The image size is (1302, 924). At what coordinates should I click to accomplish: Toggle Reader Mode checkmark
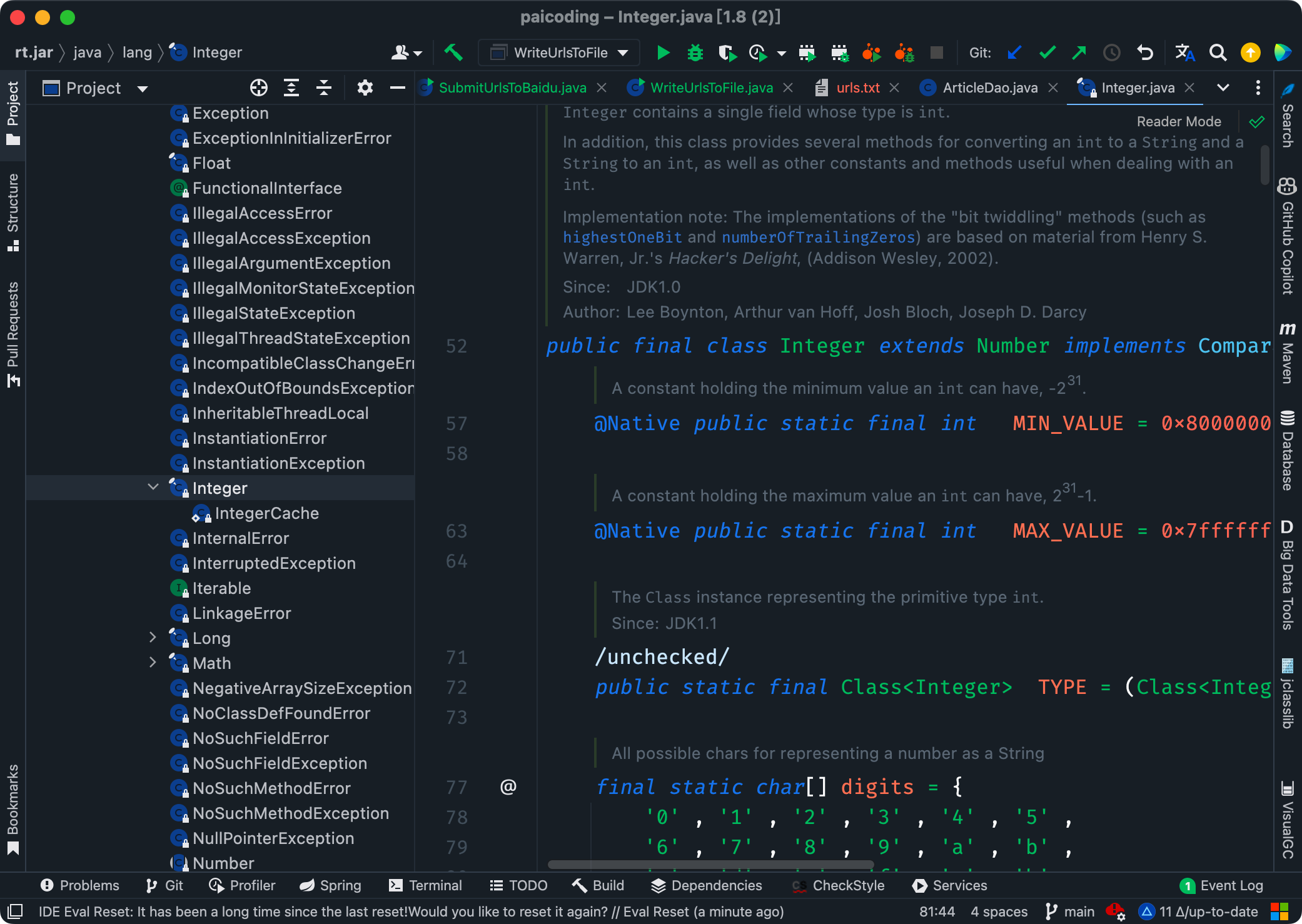pos(1256,121)
